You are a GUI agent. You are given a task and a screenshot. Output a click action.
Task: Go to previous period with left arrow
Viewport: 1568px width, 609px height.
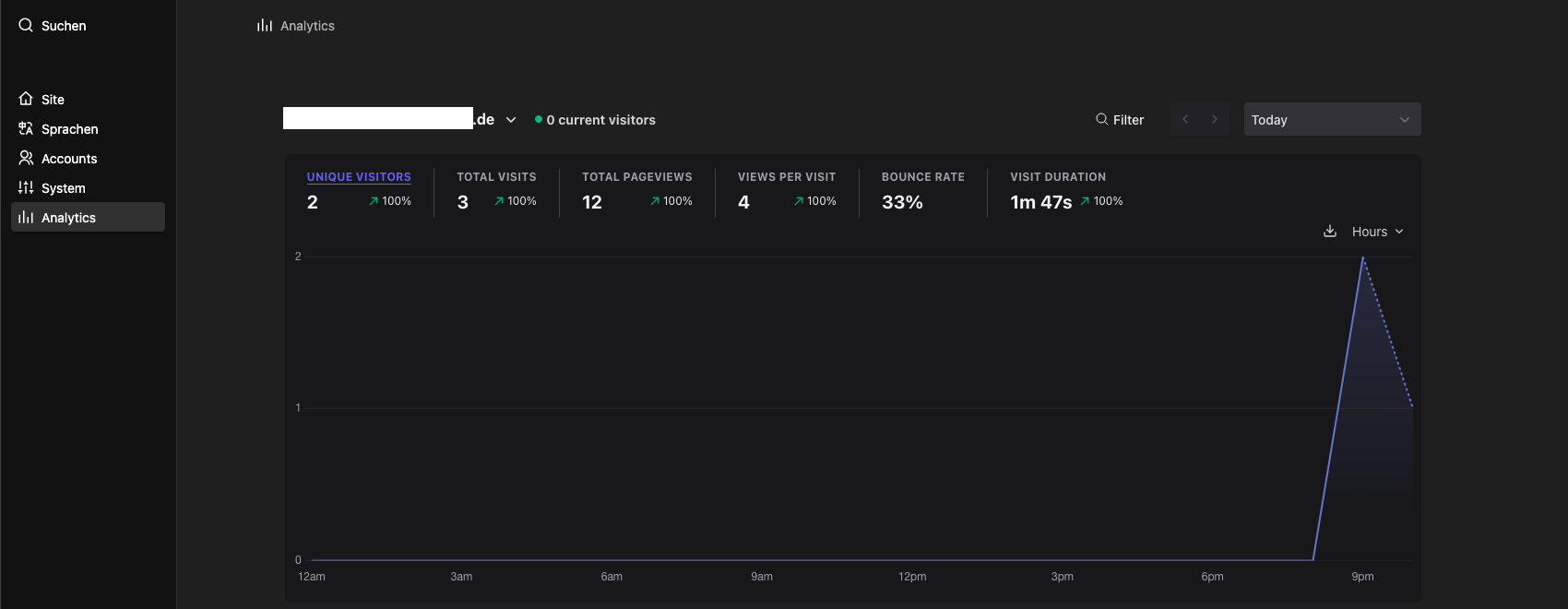tap(1185, 120)
